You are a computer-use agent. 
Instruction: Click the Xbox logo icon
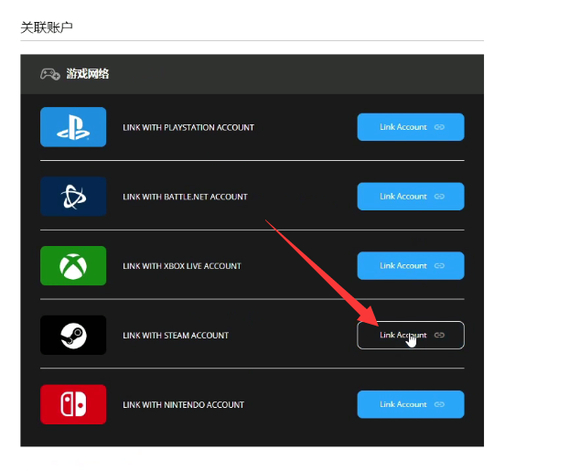click(73, 266)
